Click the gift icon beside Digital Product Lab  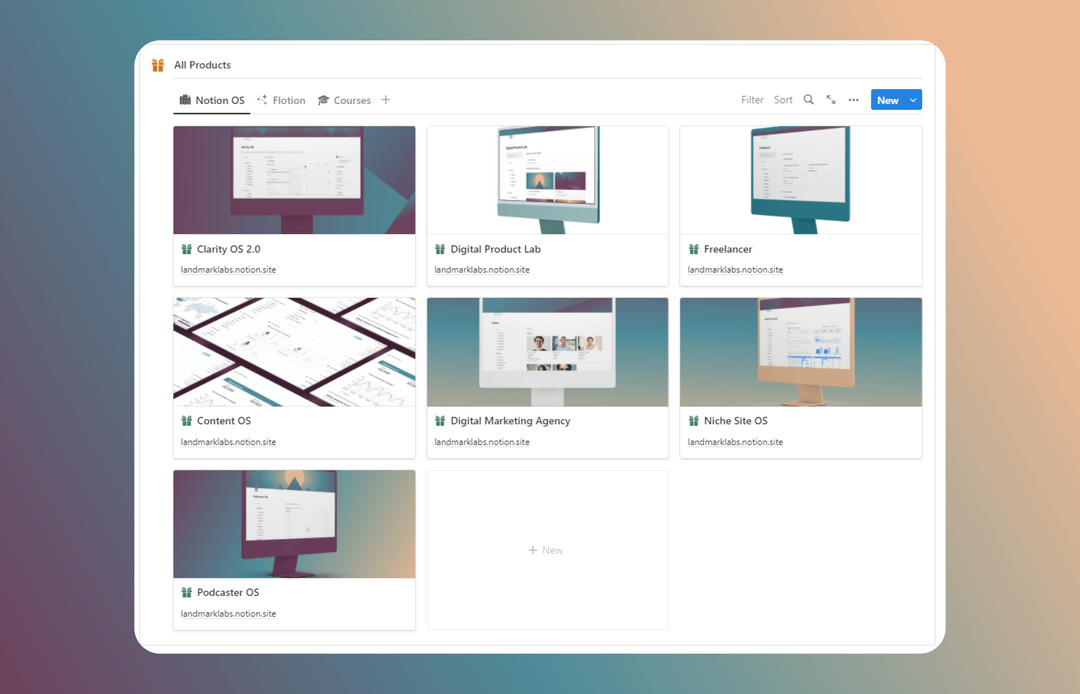pos(439,248)
